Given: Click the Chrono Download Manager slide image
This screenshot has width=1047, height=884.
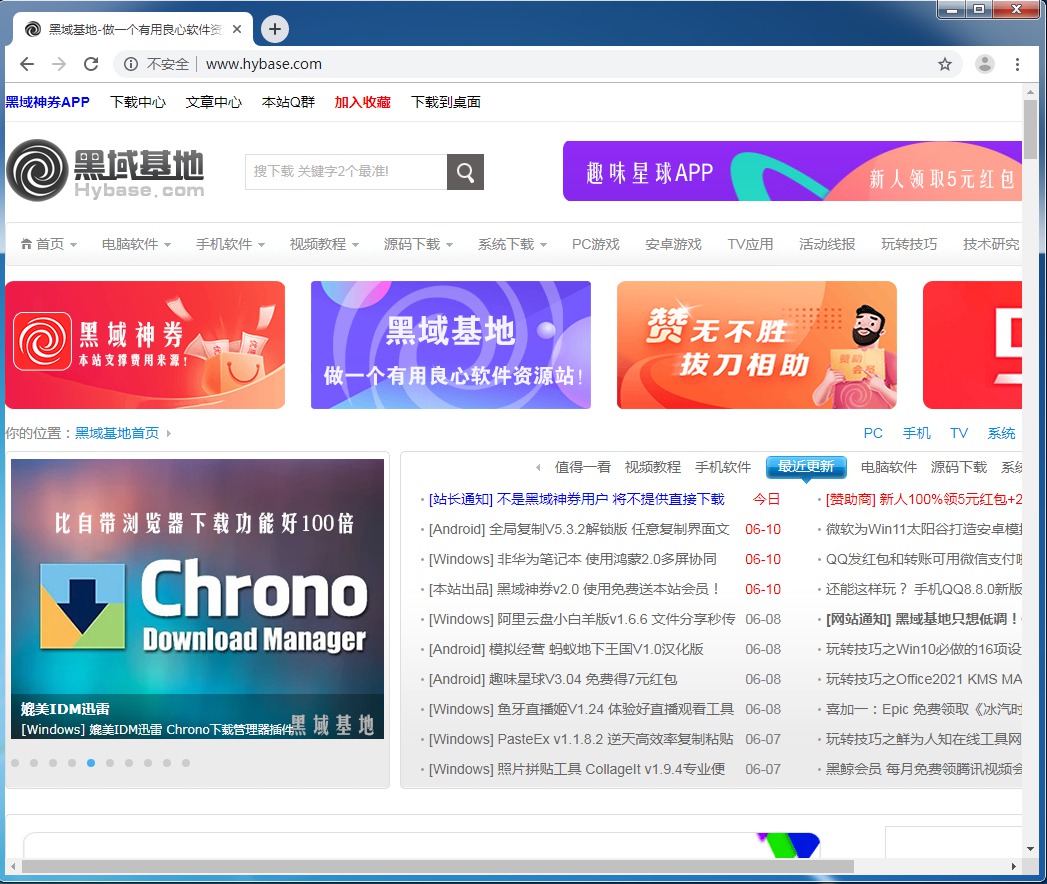Looking at the screenshot, I should 198,598.
